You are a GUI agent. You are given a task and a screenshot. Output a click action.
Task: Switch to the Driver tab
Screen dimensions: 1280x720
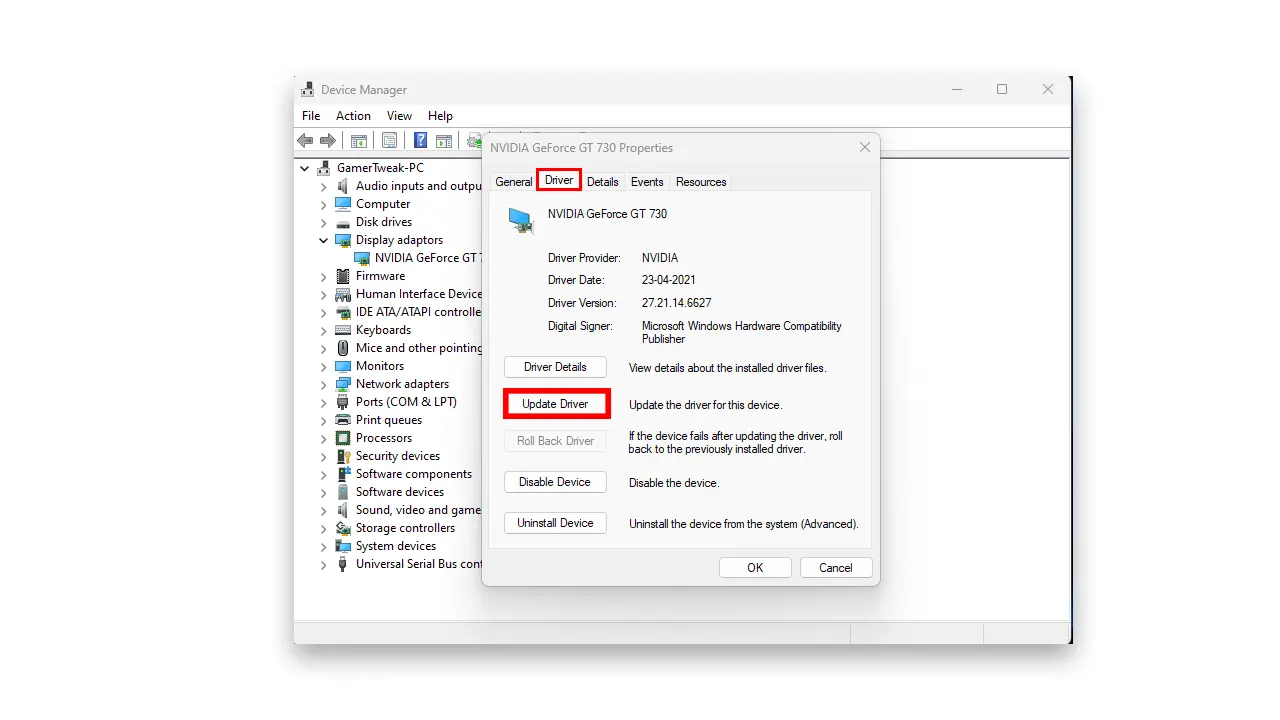559,180
